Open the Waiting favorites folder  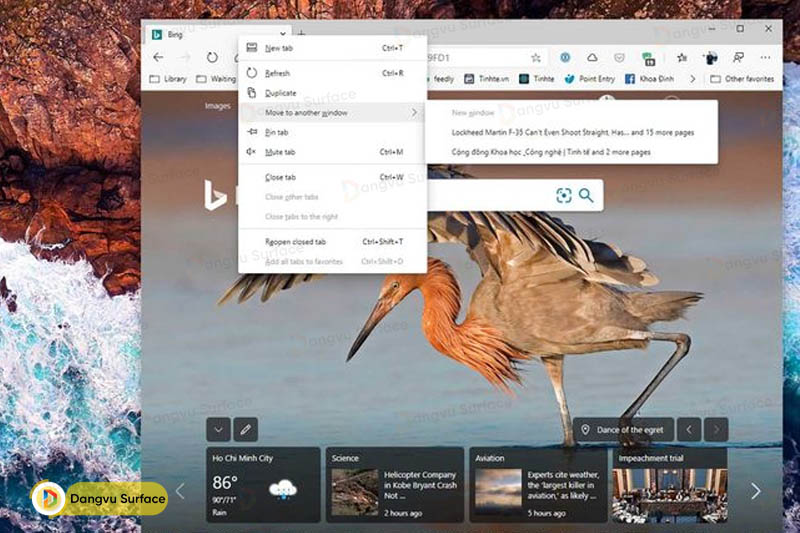click(x=216, y=79)
